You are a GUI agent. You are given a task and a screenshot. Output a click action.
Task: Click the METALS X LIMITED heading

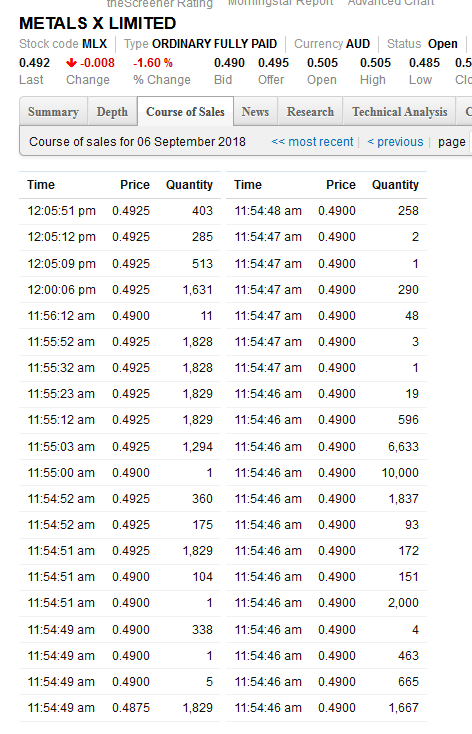(x=97, y=23)
